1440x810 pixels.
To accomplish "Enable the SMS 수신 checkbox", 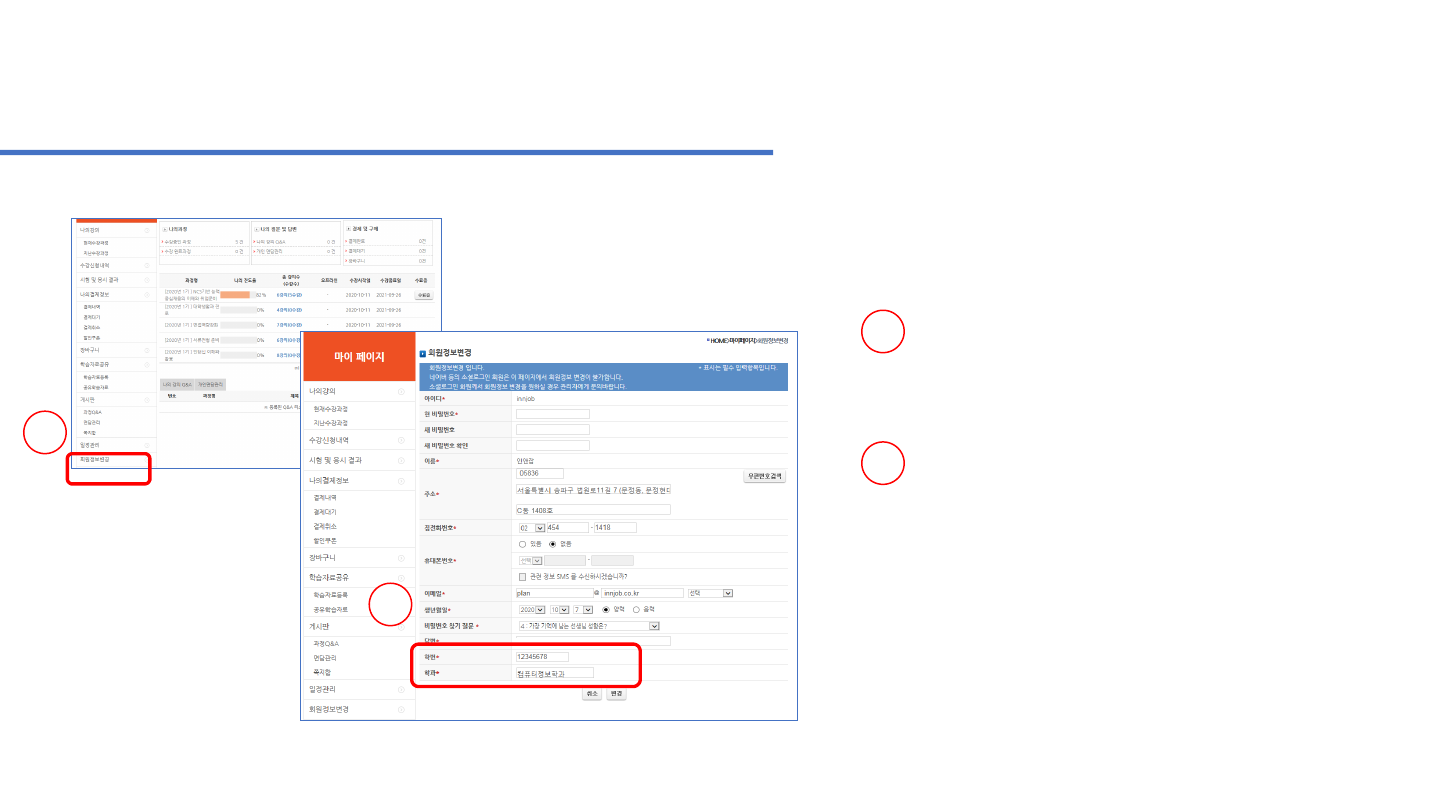I will pyautogui.click(x=522, y=577).
